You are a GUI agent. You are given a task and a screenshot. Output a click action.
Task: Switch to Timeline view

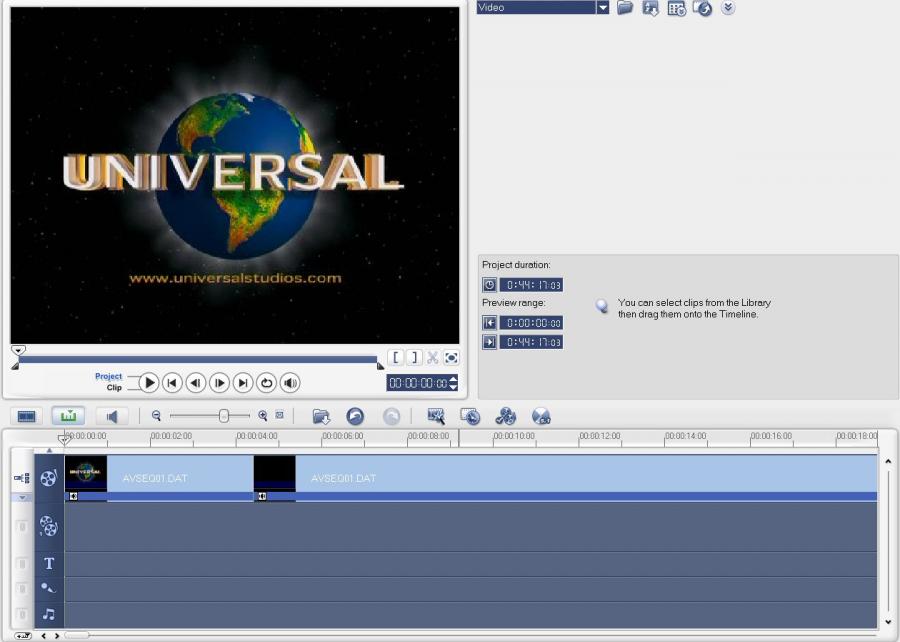(68, 416)
